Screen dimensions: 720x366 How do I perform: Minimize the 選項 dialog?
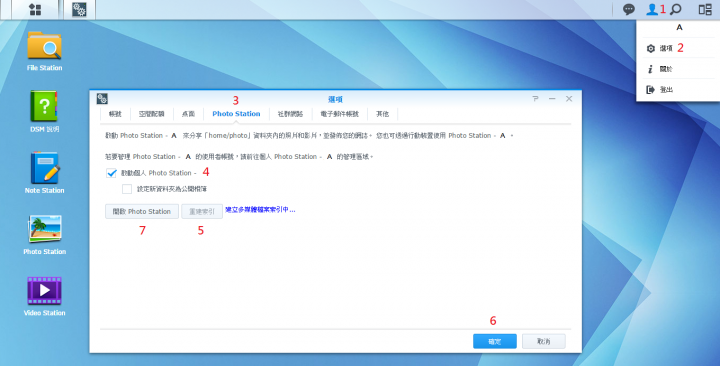pos(552,99)
